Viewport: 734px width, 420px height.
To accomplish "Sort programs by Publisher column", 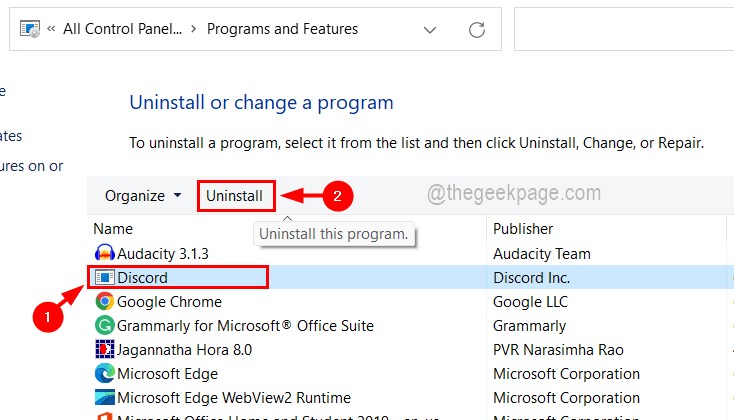I will [523, 229].
